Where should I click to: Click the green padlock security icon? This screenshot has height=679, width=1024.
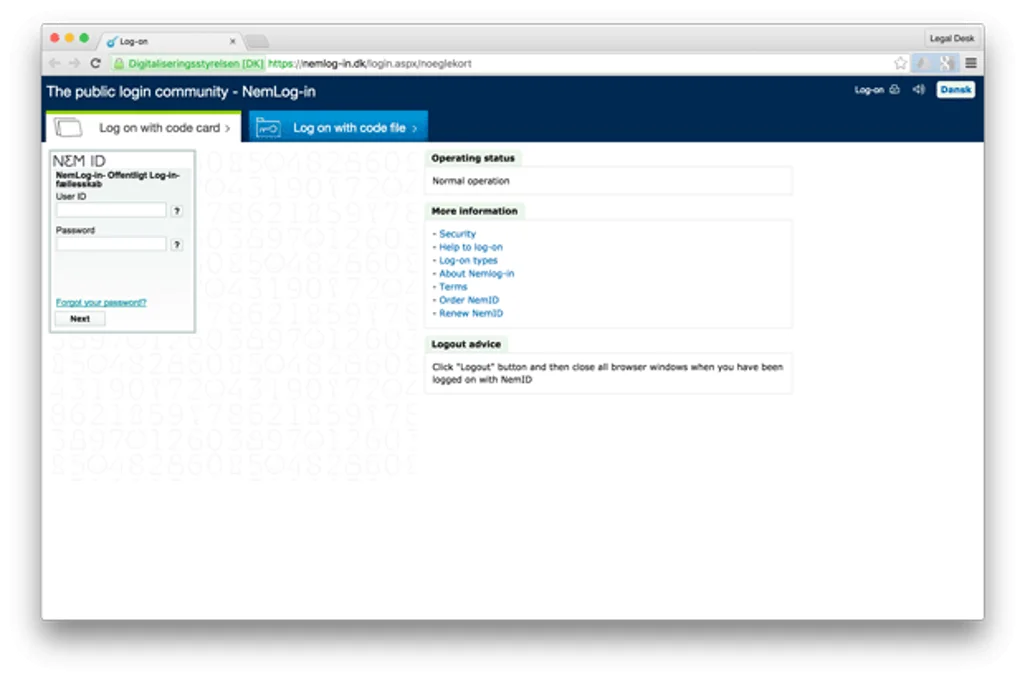[119, 63]
